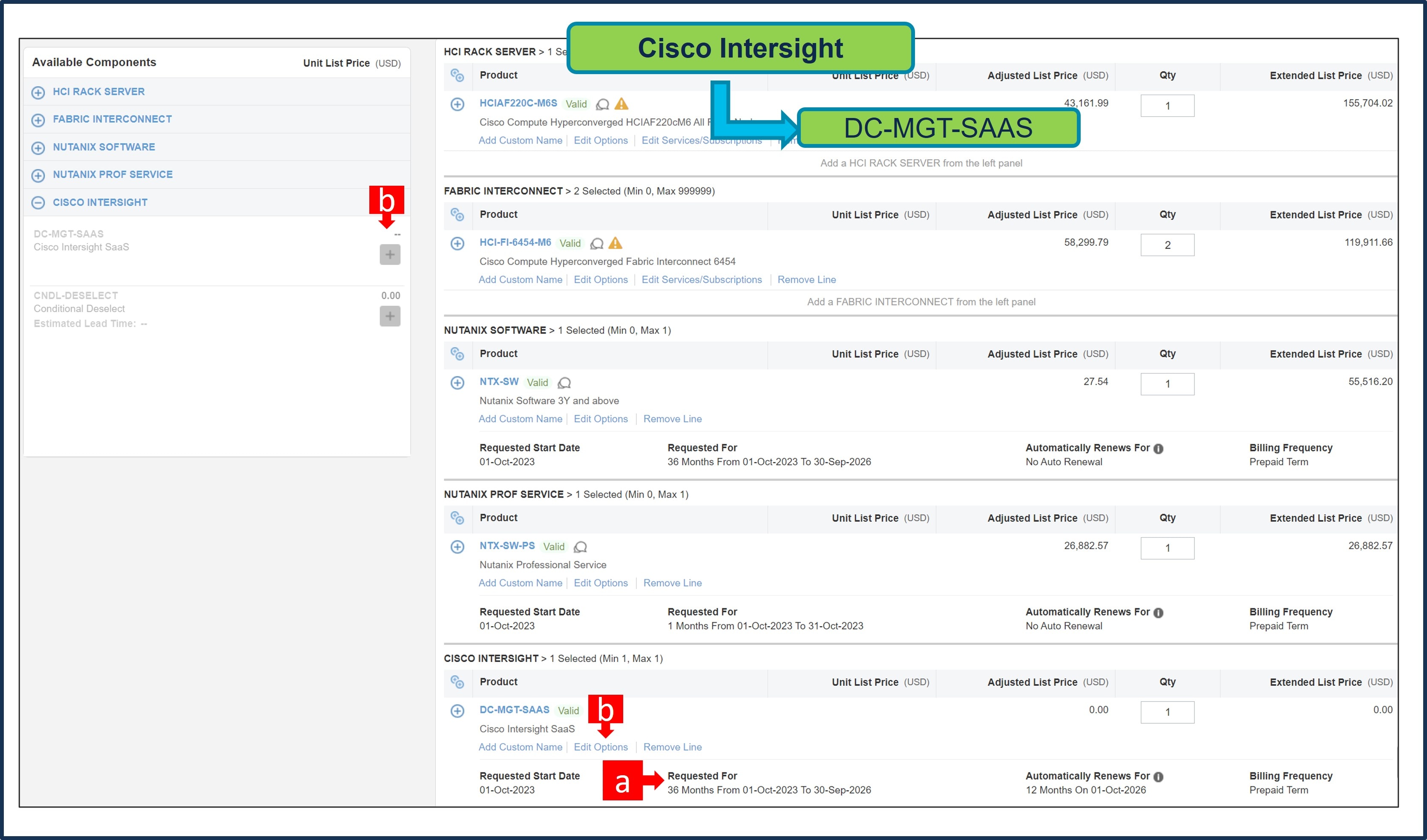The height and width of the screenshot is (840, 1427).
Task: Click Edit Options for NTX-SW
Action: [x=601, y=419]
